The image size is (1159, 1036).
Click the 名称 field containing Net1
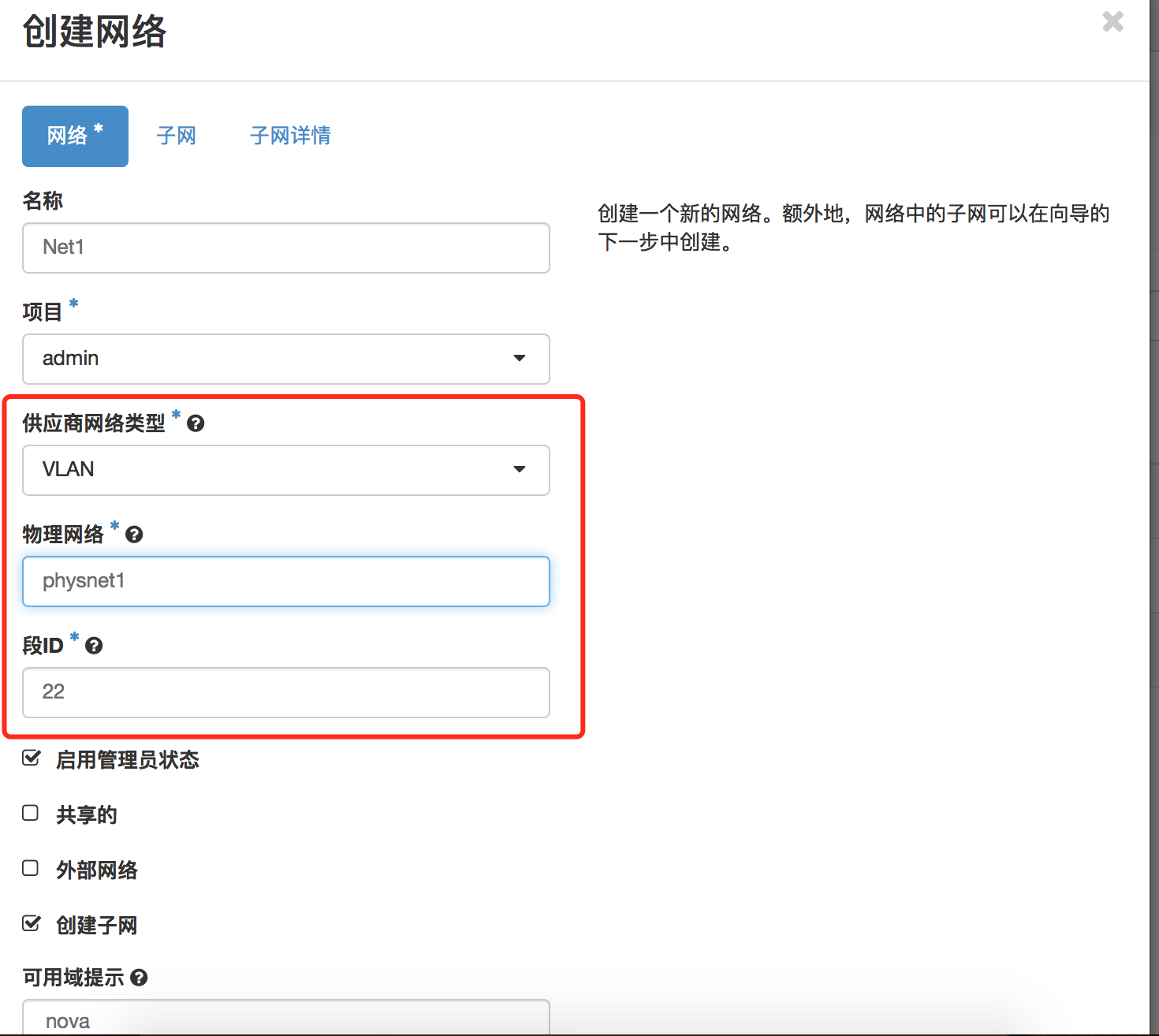click(286, 248)
